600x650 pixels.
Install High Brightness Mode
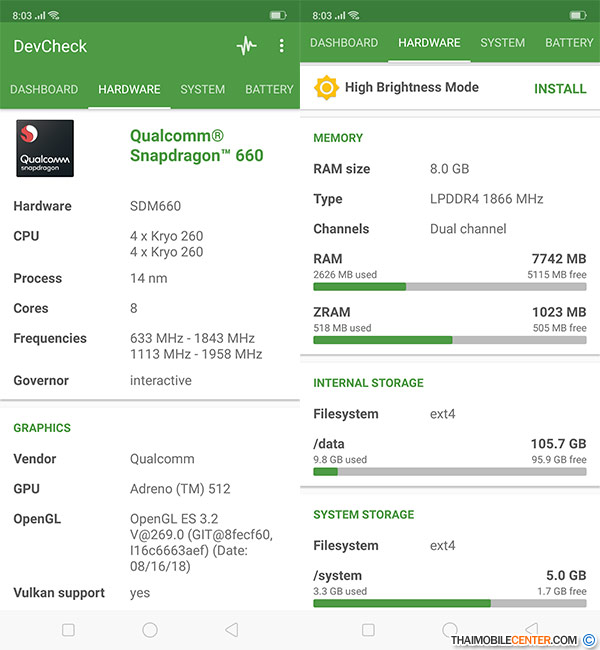coord(560,89)
